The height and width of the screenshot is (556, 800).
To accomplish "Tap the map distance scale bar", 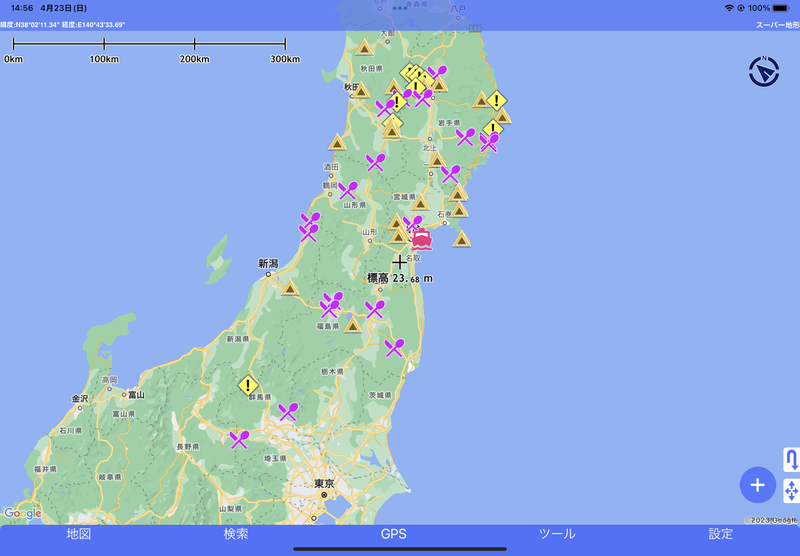I will click(x=149, y=44).
